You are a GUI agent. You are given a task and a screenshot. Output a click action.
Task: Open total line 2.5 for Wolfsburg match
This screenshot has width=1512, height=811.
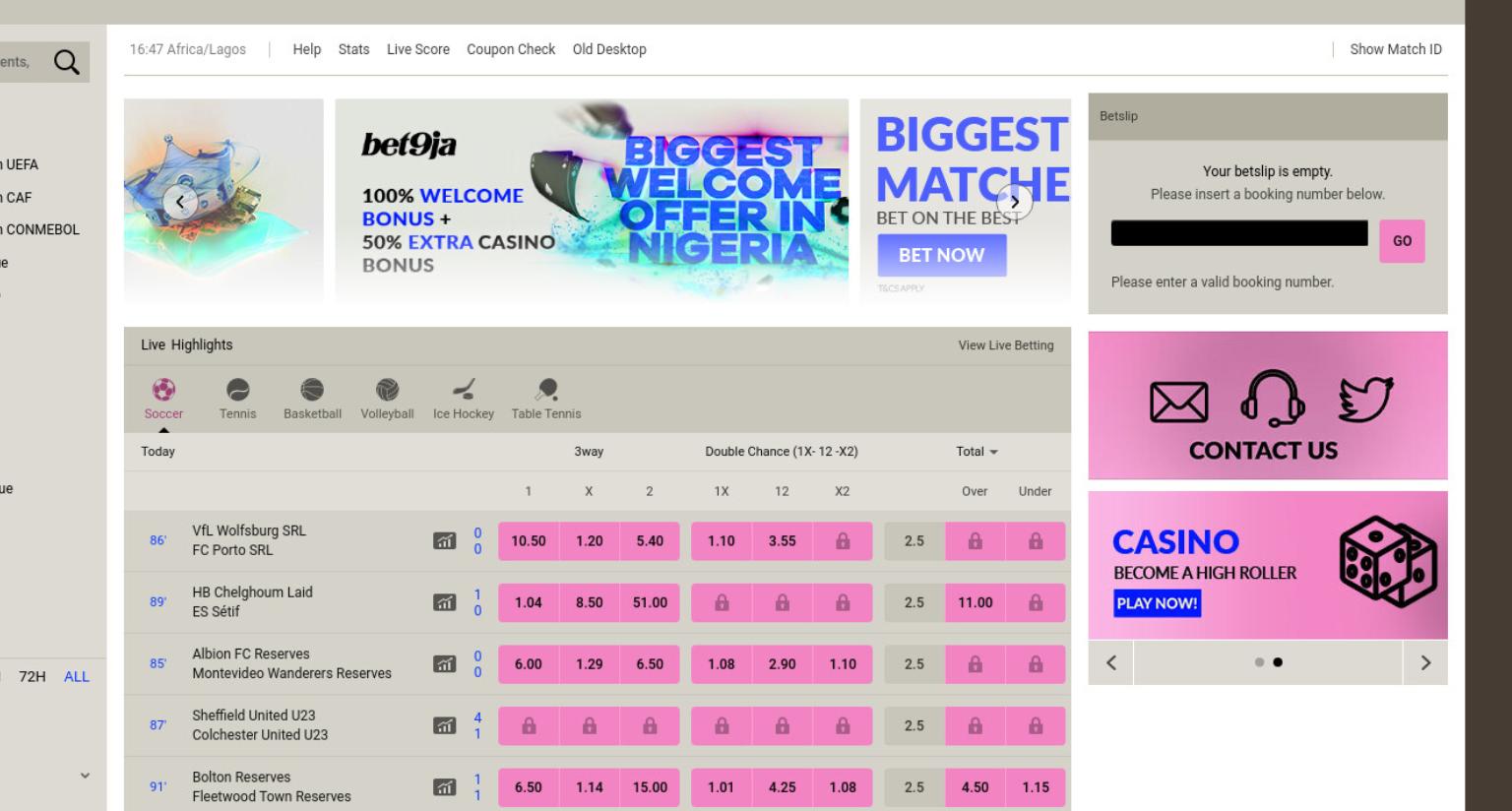pos(914,541)
